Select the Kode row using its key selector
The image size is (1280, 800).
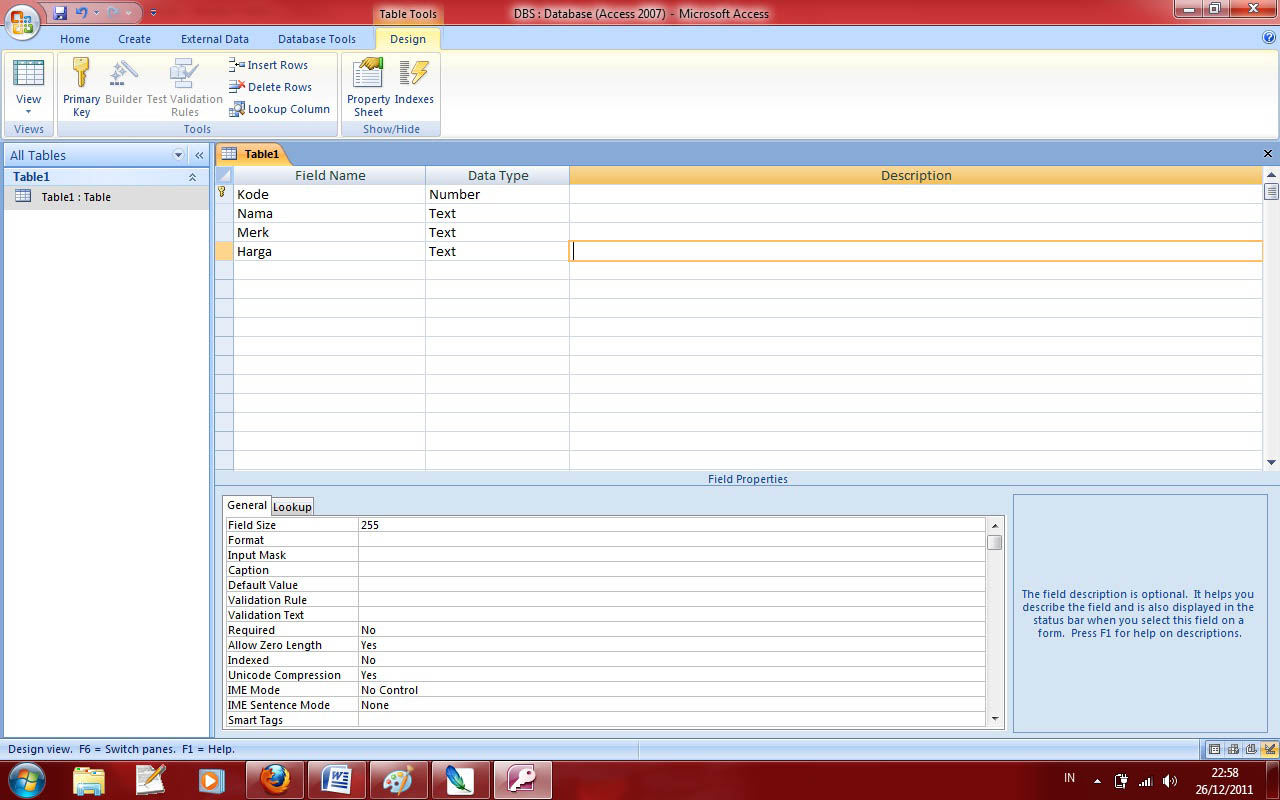pos(224,194)
